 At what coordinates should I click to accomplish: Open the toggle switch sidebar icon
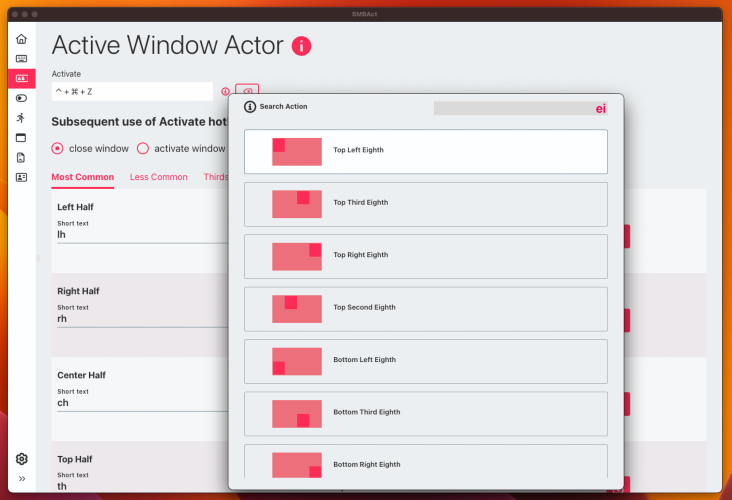click(21, 98)
